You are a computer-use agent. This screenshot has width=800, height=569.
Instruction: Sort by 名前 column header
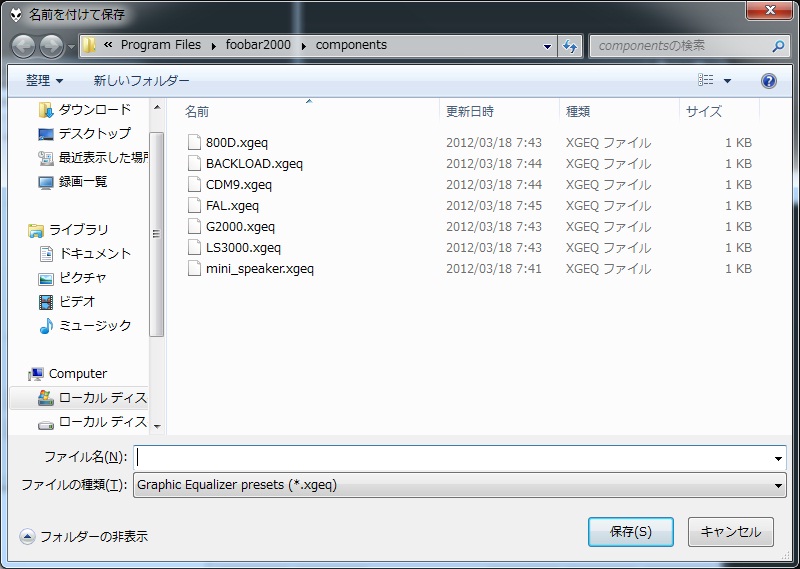197,111
